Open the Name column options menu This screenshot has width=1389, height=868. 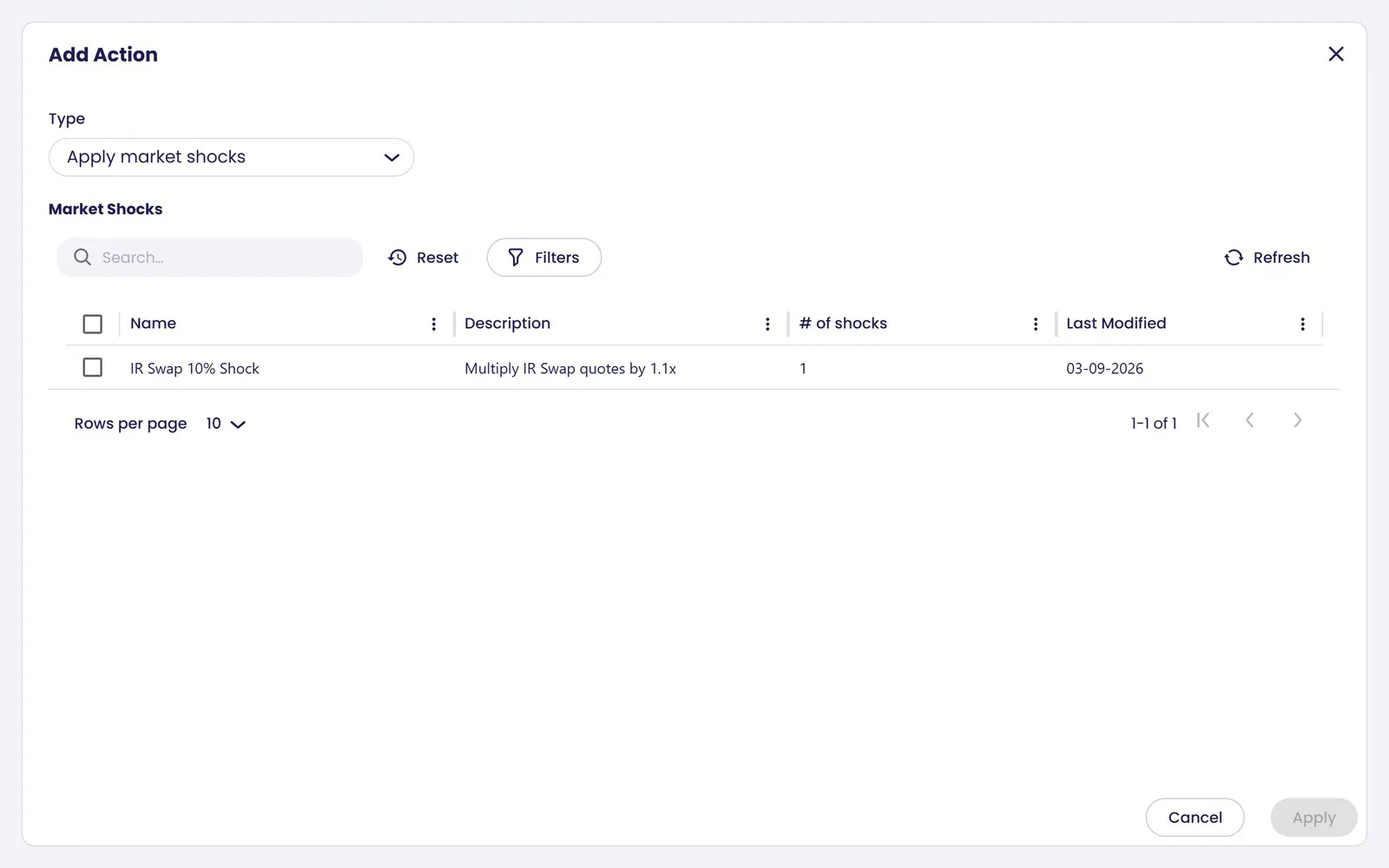[434, 324]
